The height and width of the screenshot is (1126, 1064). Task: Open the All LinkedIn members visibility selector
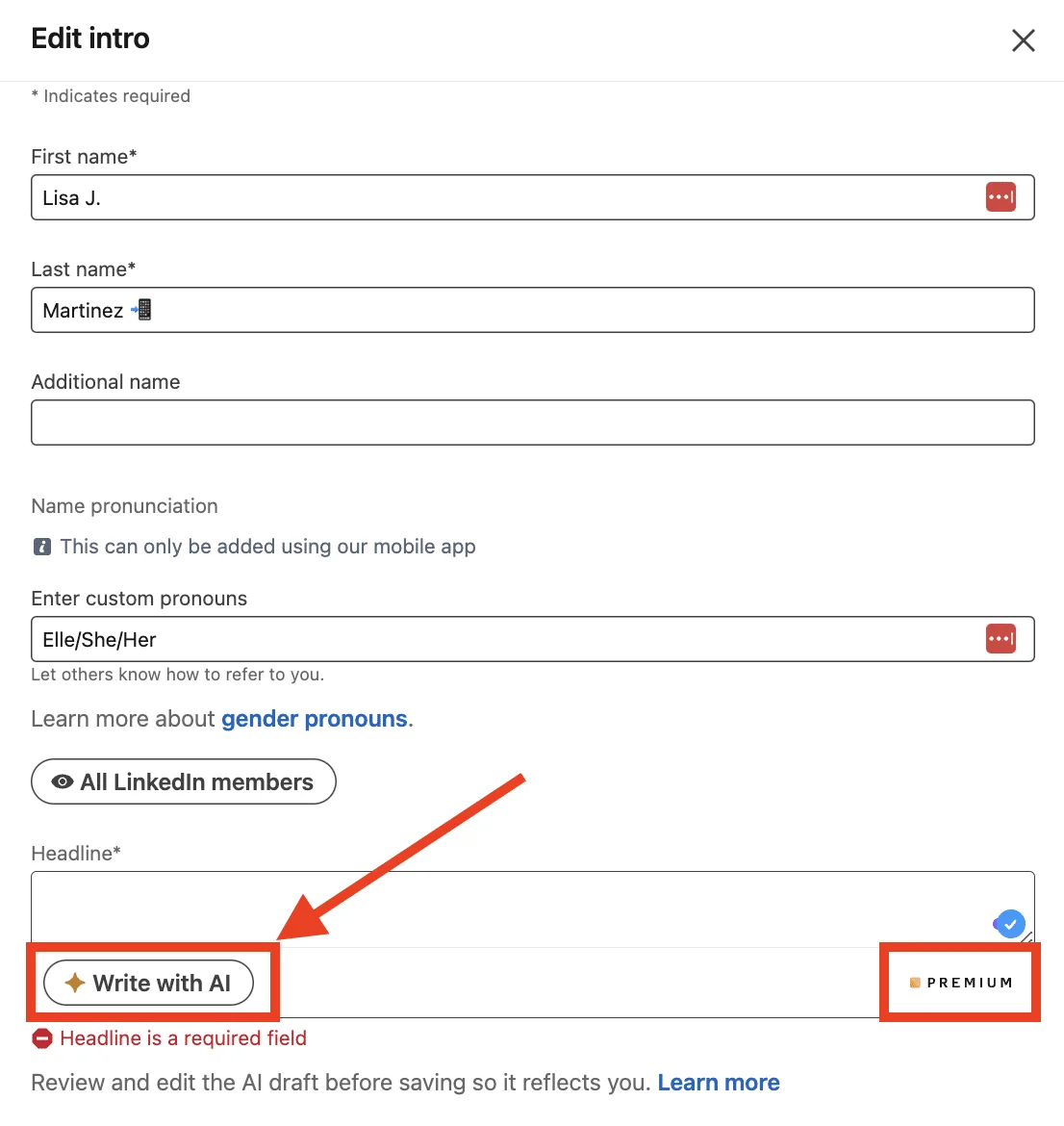pos(183,781)
